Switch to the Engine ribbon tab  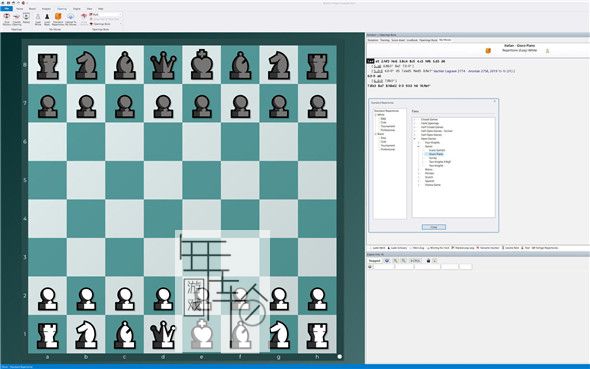[76, 9]
